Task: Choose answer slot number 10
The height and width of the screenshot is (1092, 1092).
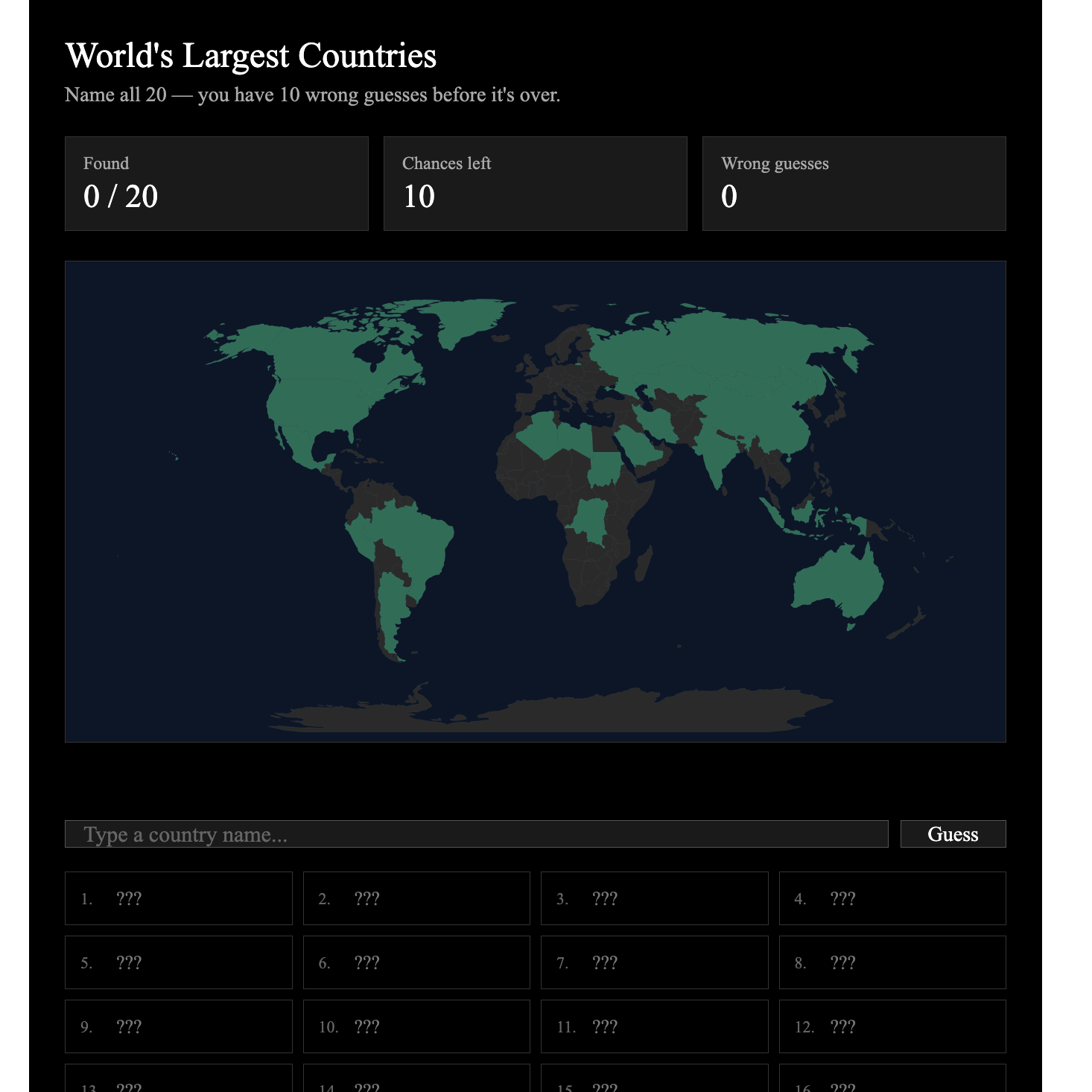Action: [x=416, y=1026]
